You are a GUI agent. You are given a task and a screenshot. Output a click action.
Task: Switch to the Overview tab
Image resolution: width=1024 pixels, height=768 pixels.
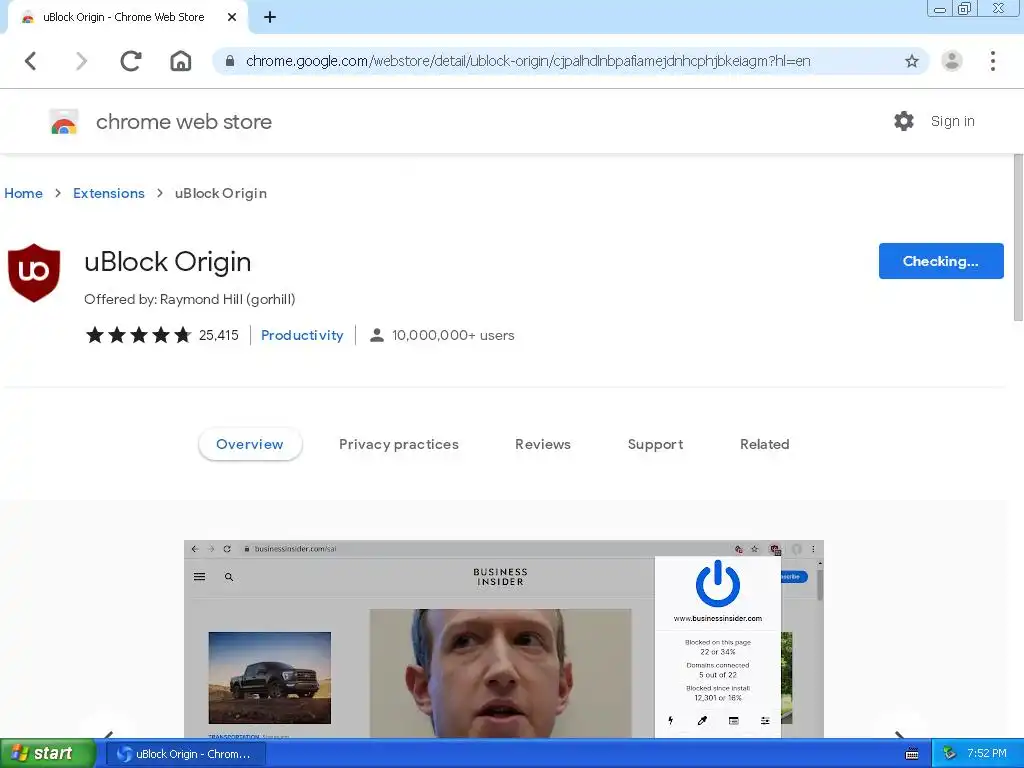[250, 444]
